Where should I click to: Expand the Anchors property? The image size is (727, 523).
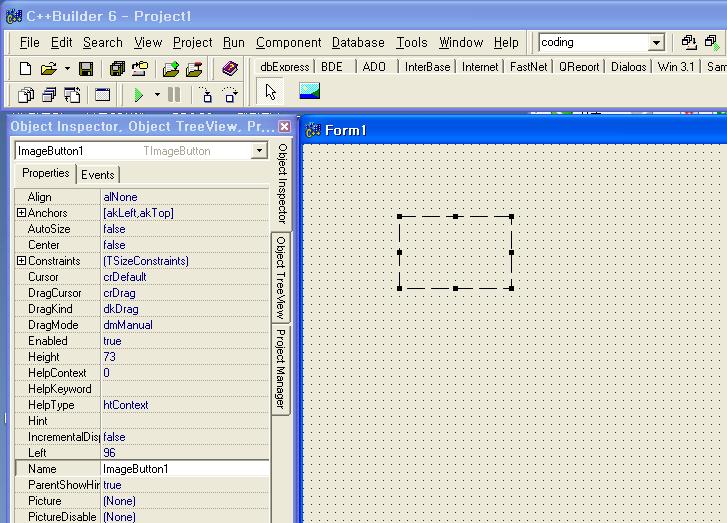click(x=21, y=213)
